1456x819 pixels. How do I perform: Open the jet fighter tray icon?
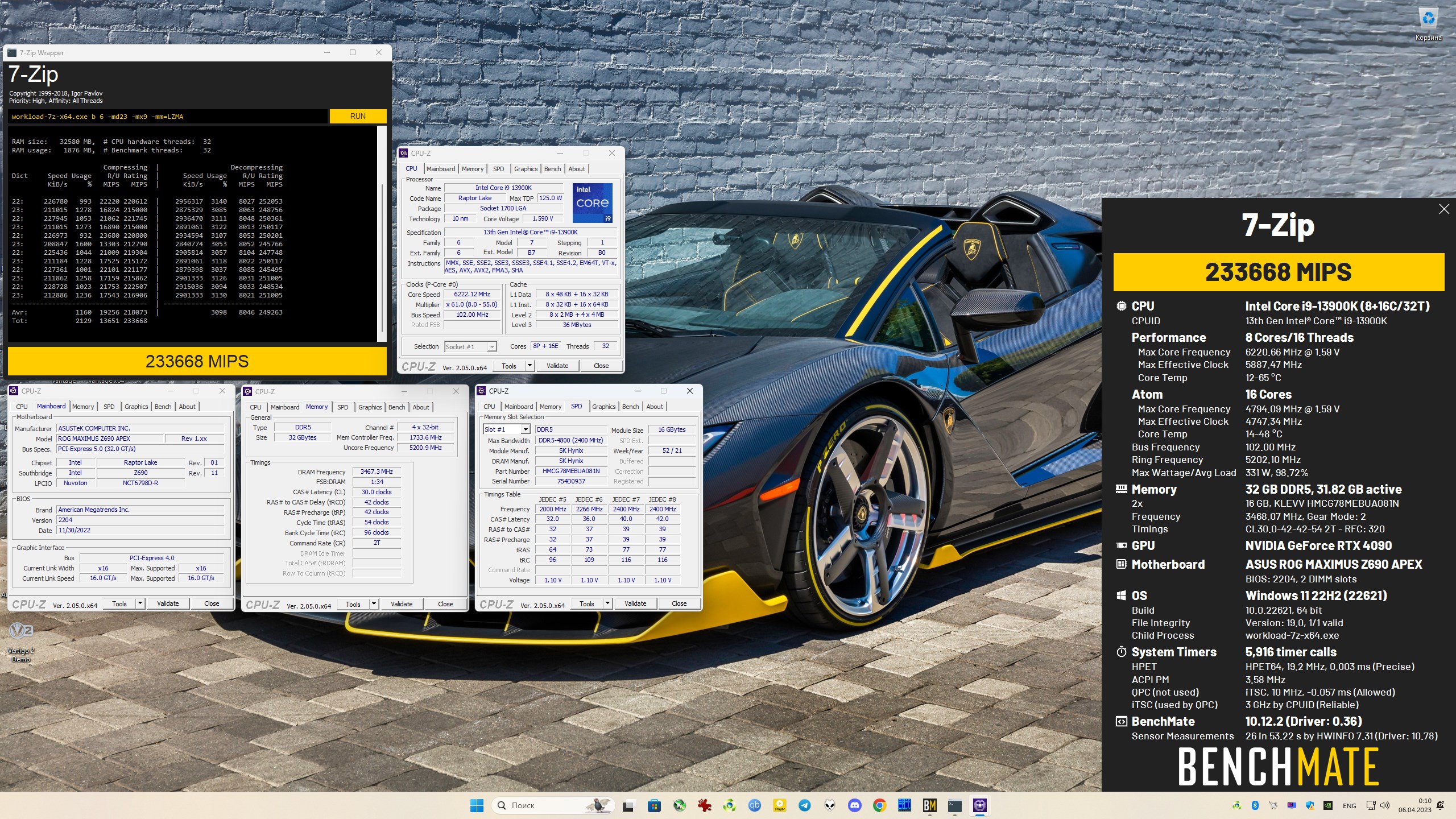coord(1273,805)
